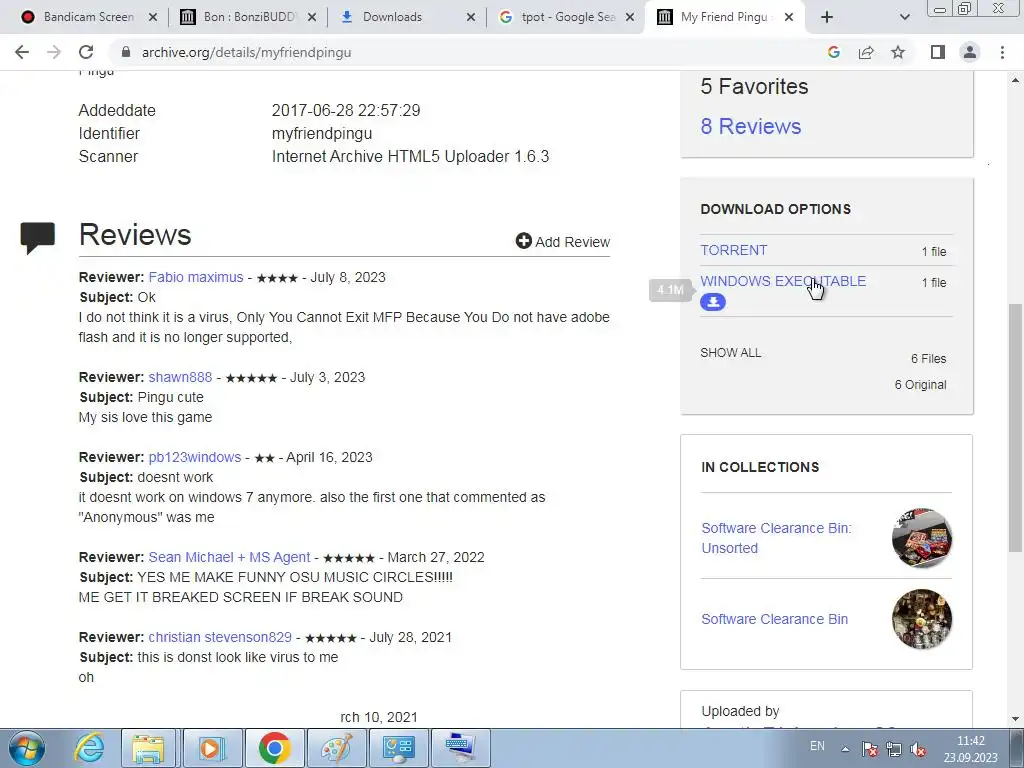The width and height of the screenshot is (1024, 768).
Task: Open Windows Media Player in taskbar
Action: point(212,748)
